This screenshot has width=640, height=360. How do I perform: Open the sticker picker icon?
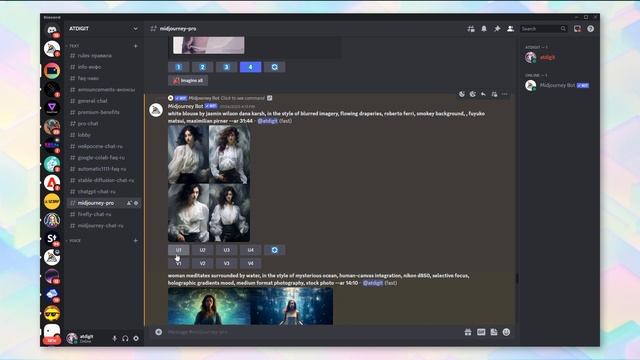[494, 332]
